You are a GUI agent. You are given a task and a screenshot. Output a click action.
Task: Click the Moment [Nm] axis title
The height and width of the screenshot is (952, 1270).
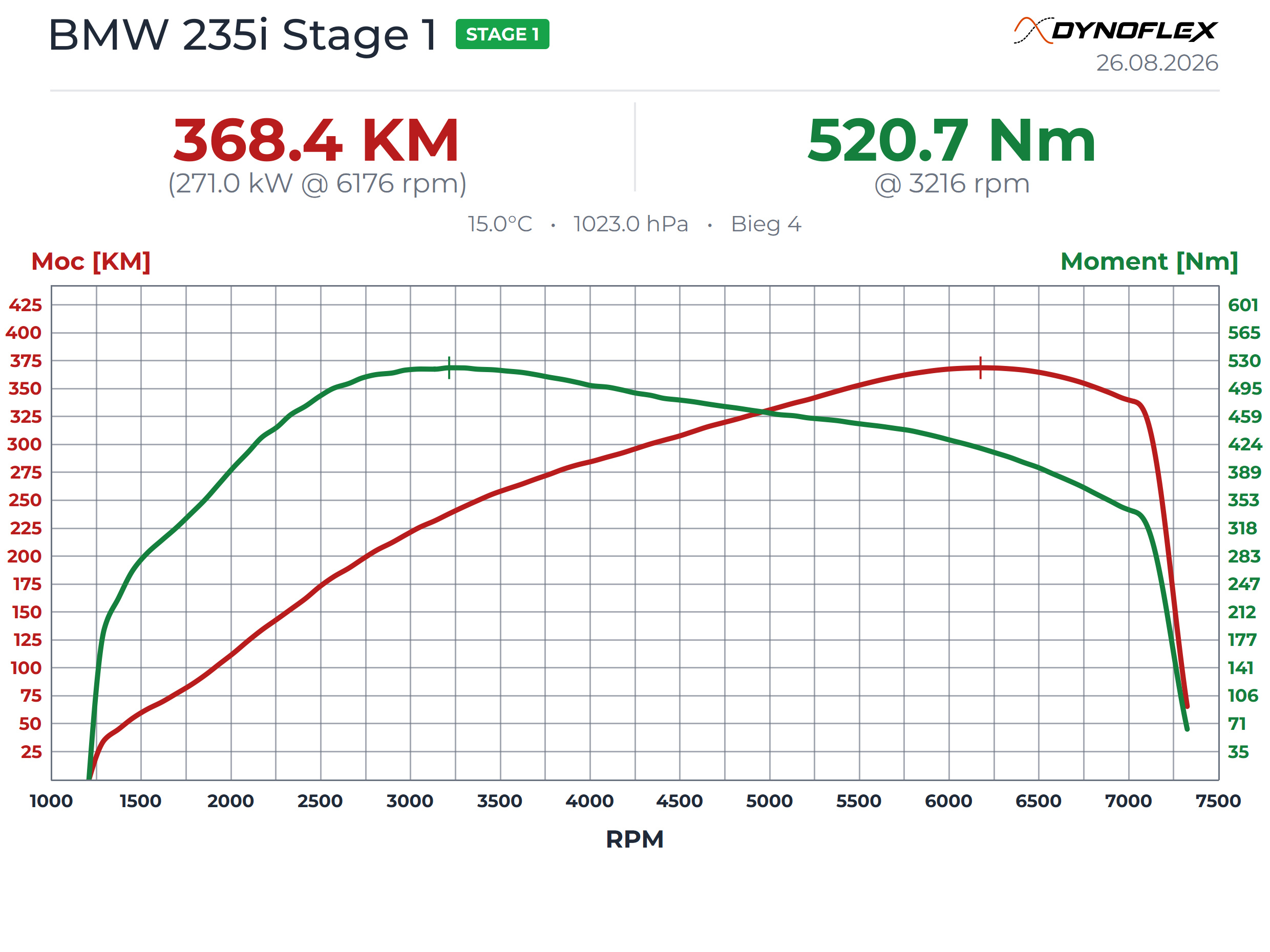(1149, 262)
